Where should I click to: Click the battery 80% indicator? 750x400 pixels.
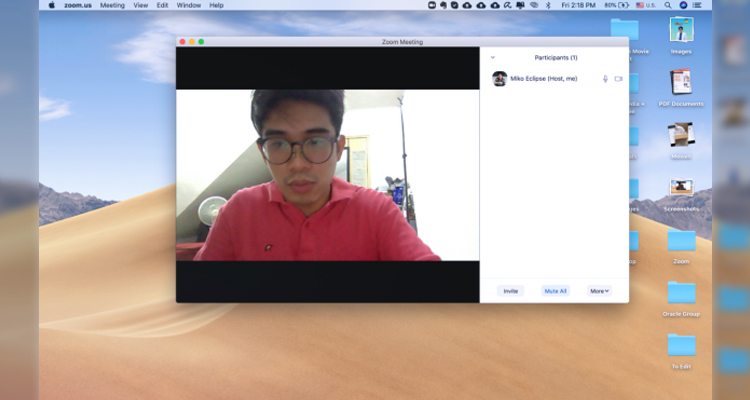(617, 5)
